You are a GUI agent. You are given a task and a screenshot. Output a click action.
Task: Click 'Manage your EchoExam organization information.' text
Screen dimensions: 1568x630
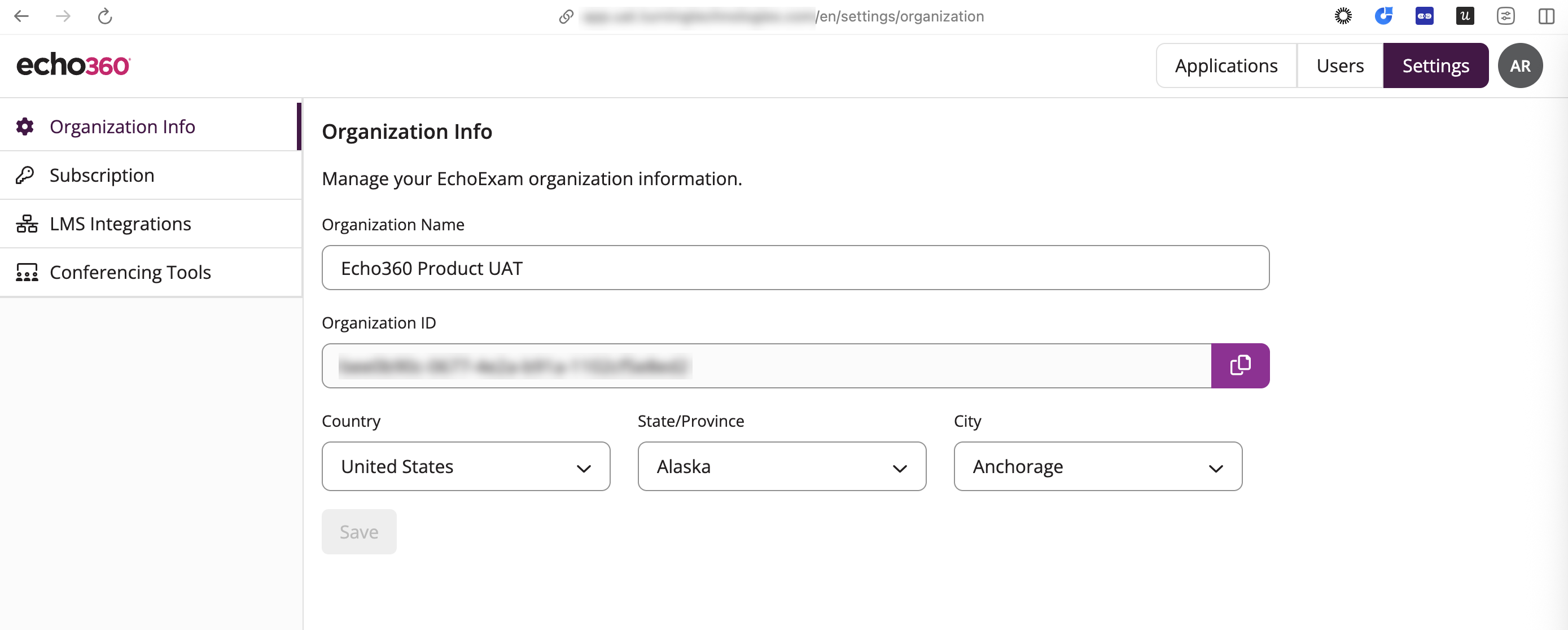click(531, 178)
